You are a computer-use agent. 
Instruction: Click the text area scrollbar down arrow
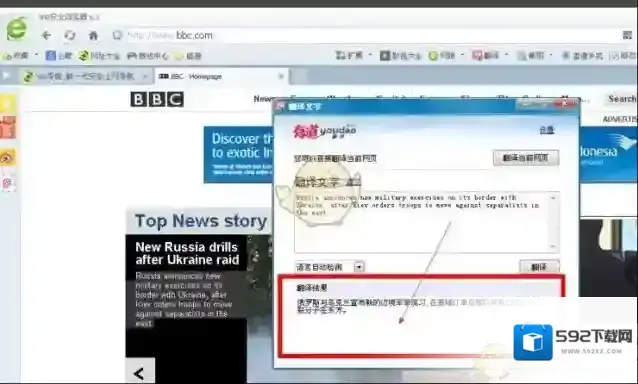(553, 246)
